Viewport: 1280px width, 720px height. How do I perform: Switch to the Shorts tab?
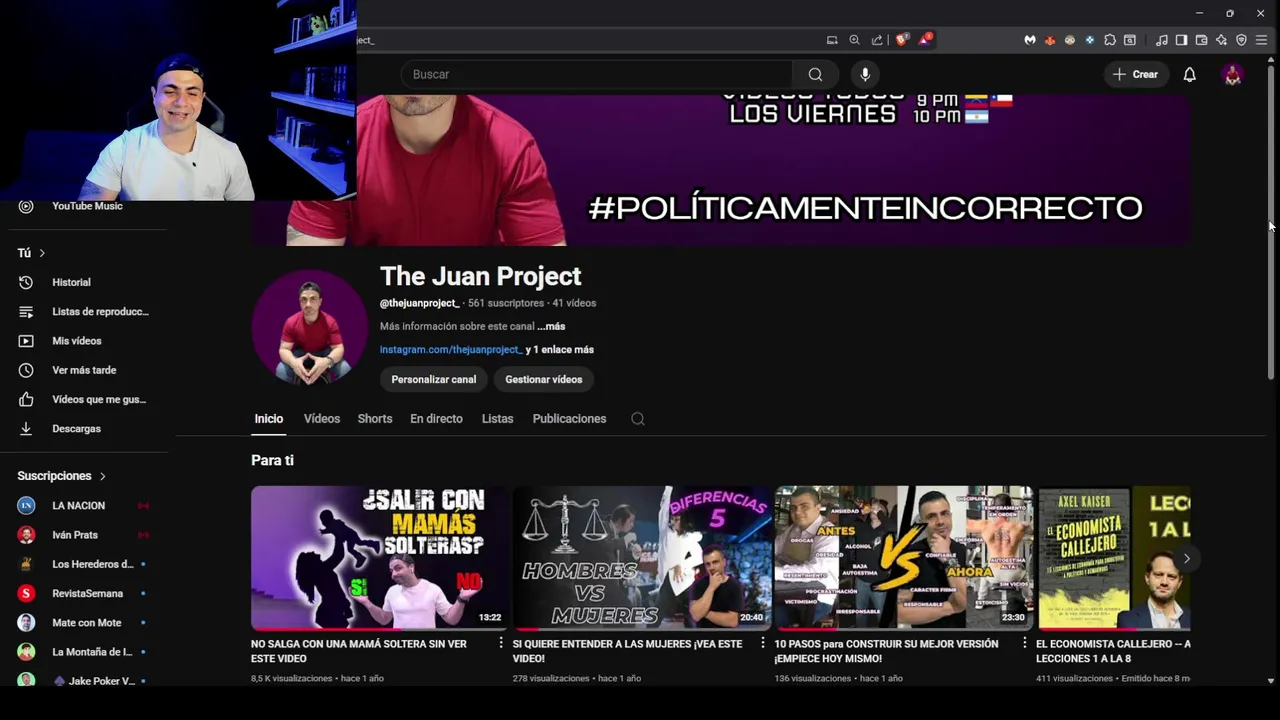pyautogui.click(x=375, y=419)
